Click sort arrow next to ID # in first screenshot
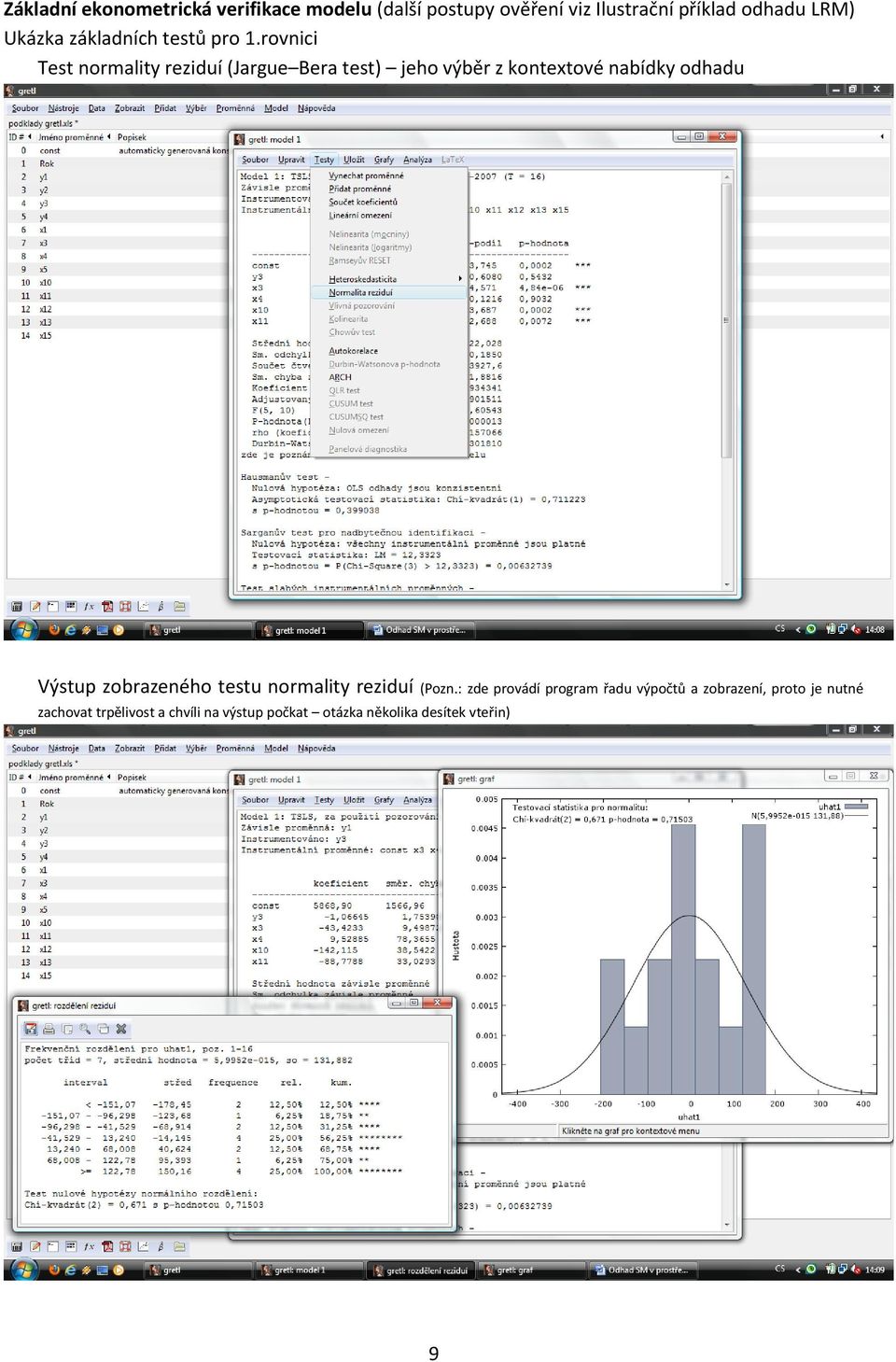The image size is (896, 1362). [28, 137]
